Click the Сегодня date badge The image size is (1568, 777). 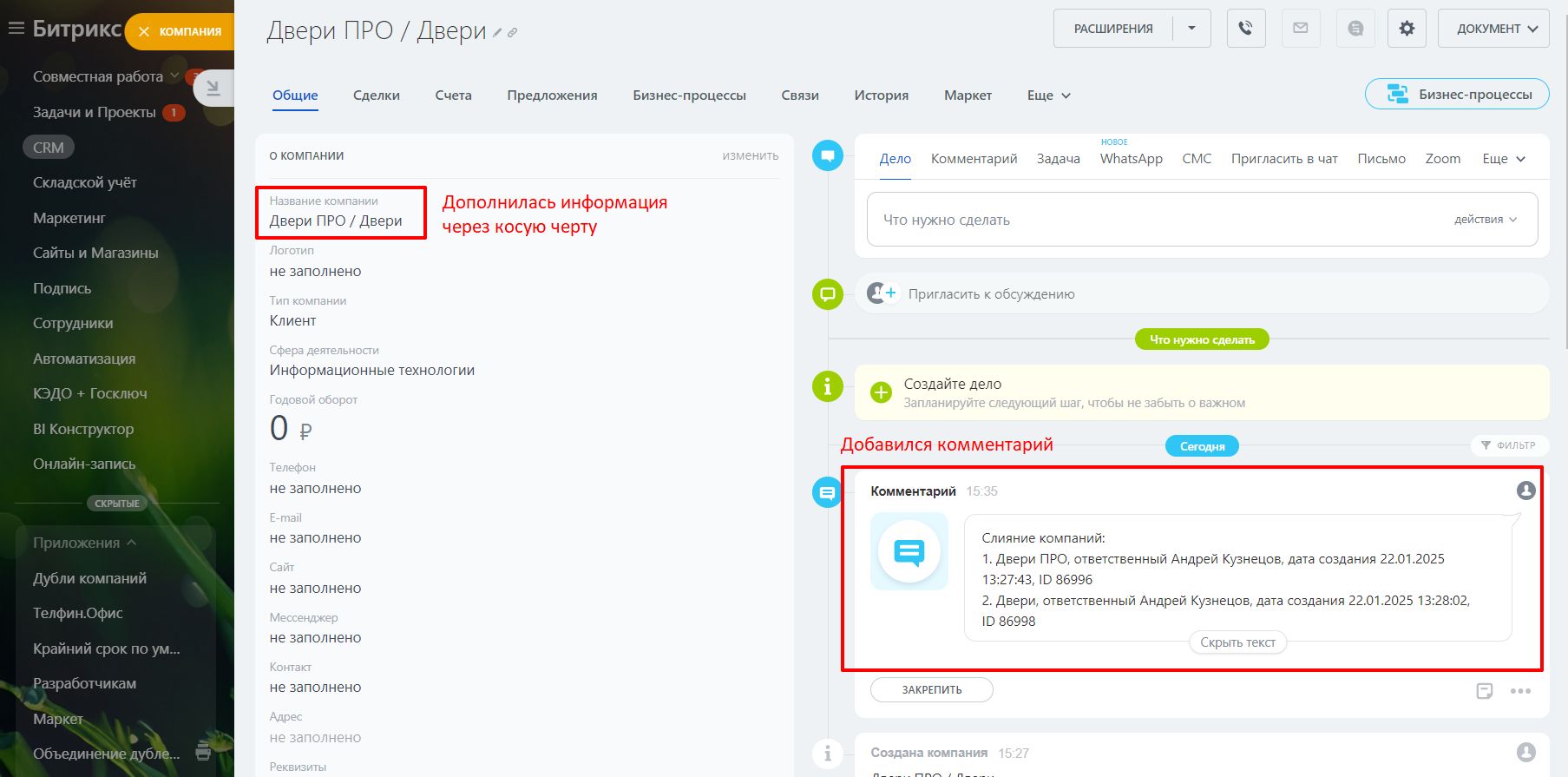pyautogui.click(x=1202, y=446)
